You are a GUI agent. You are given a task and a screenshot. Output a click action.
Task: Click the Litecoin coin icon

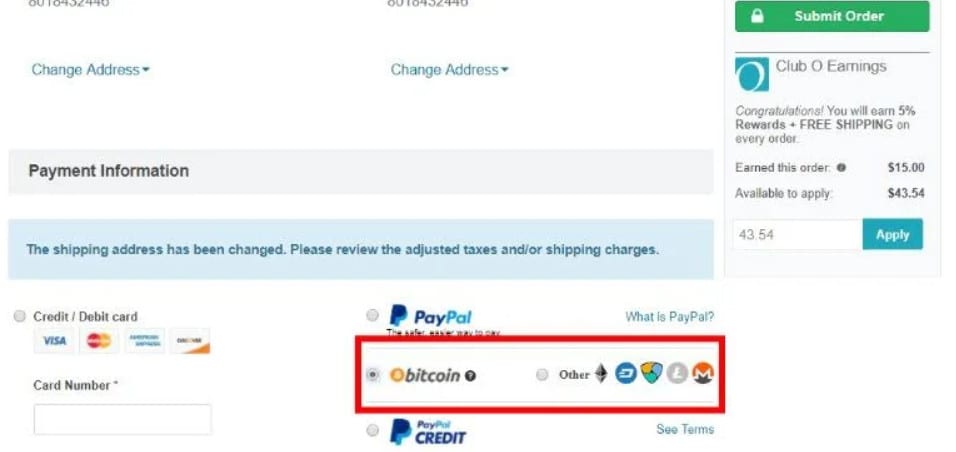tap(677, 373)
